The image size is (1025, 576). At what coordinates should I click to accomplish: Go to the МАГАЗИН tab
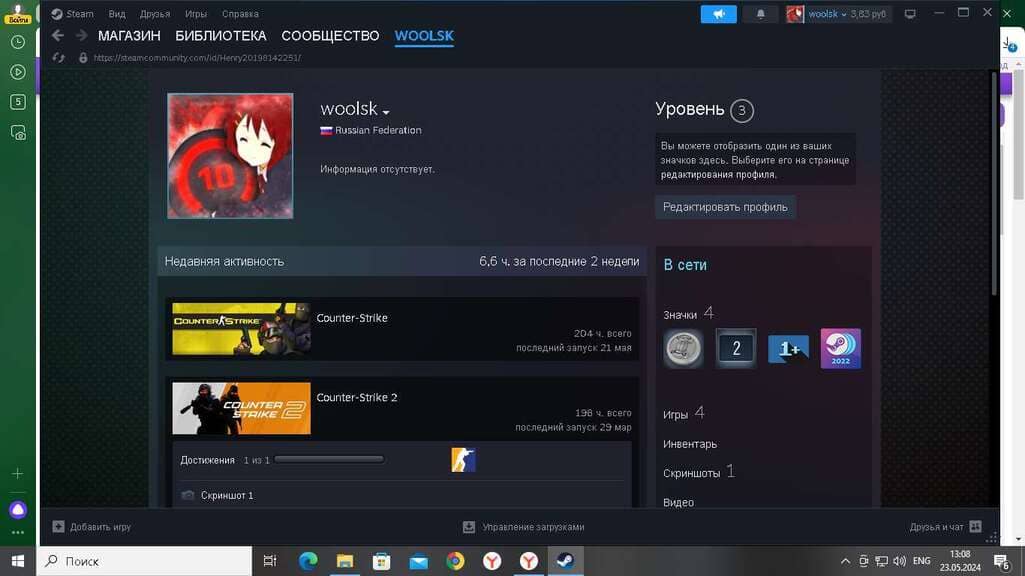click(x=129, y=36)
